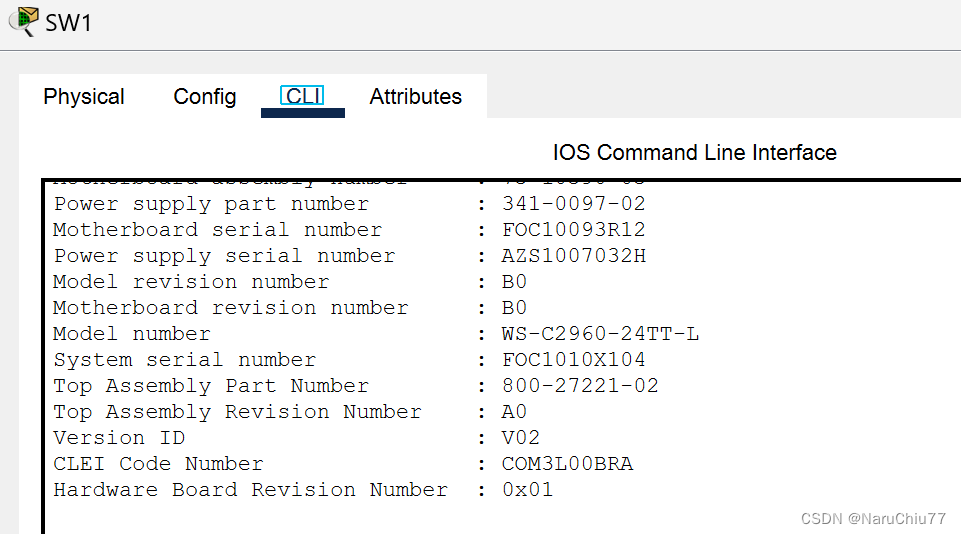Switch to the Physical tab
This screenshot has width=961, height=534.
pyautogui.click(x=84, y=96)
